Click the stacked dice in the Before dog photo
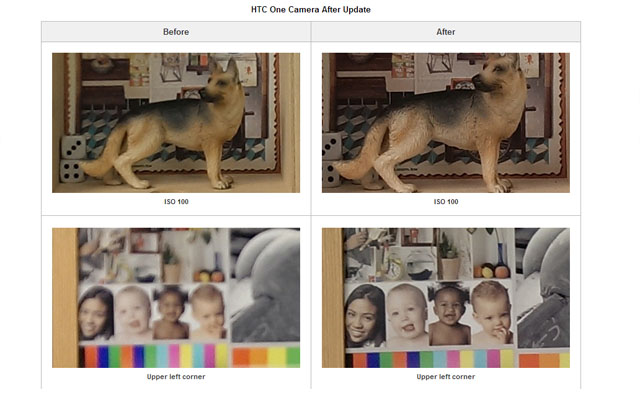The width and height of the screenshot is (640, 395). click(73, 159)
